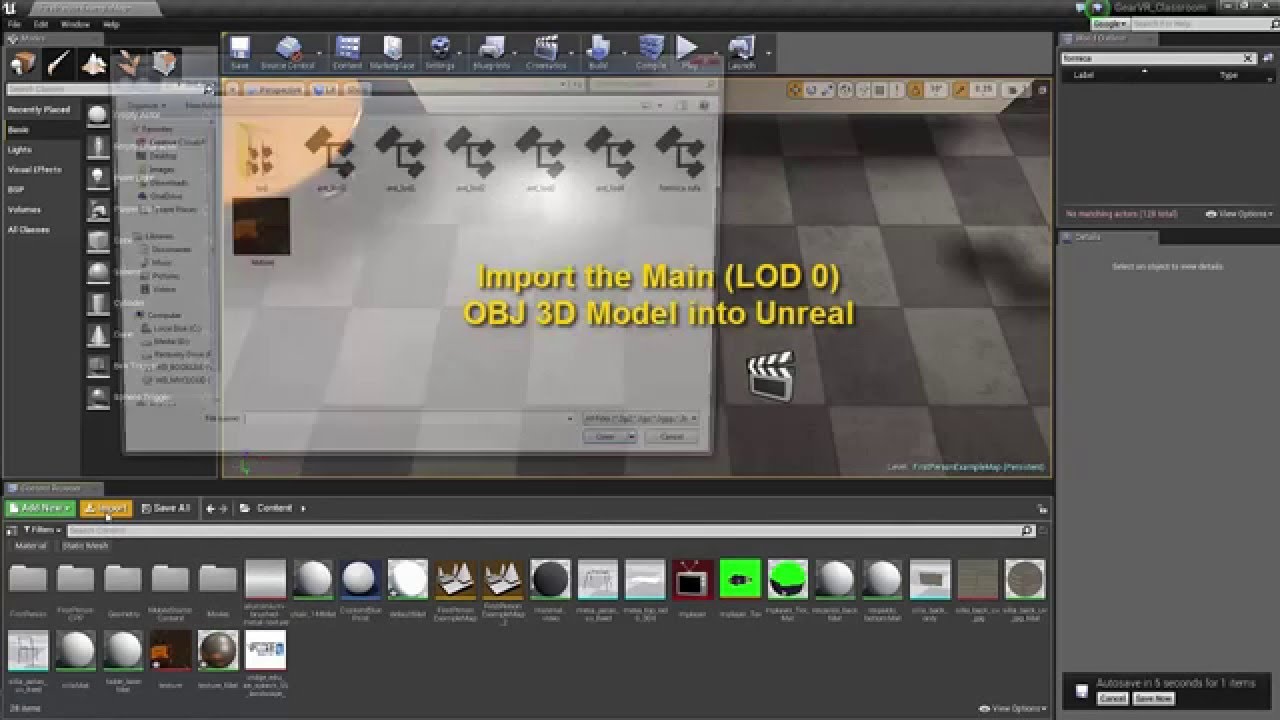This screenshot has width=1280, height=720.
Task: Toggle rotation snapping icon in viewport
Action: pyautogui.click(x=918, y=89)
